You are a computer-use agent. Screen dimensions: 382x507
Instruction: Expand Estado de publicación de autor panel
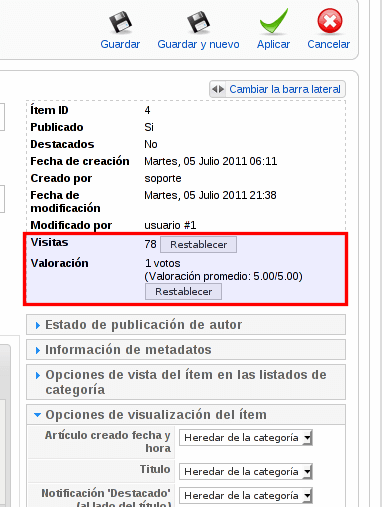(186, 325)
